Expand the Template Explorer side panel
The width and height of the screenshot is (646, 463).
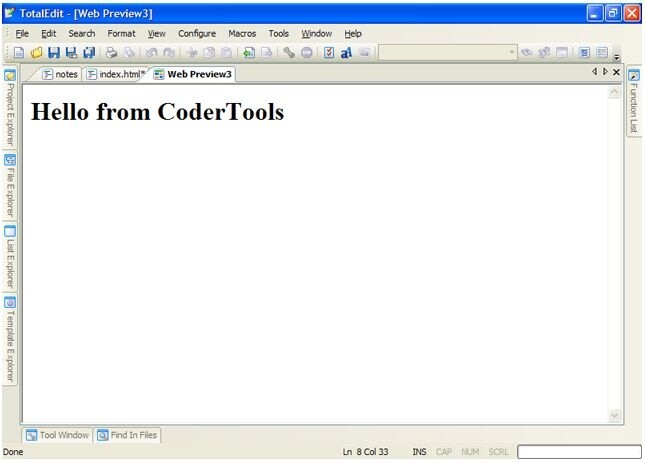(x=10, y=342)
